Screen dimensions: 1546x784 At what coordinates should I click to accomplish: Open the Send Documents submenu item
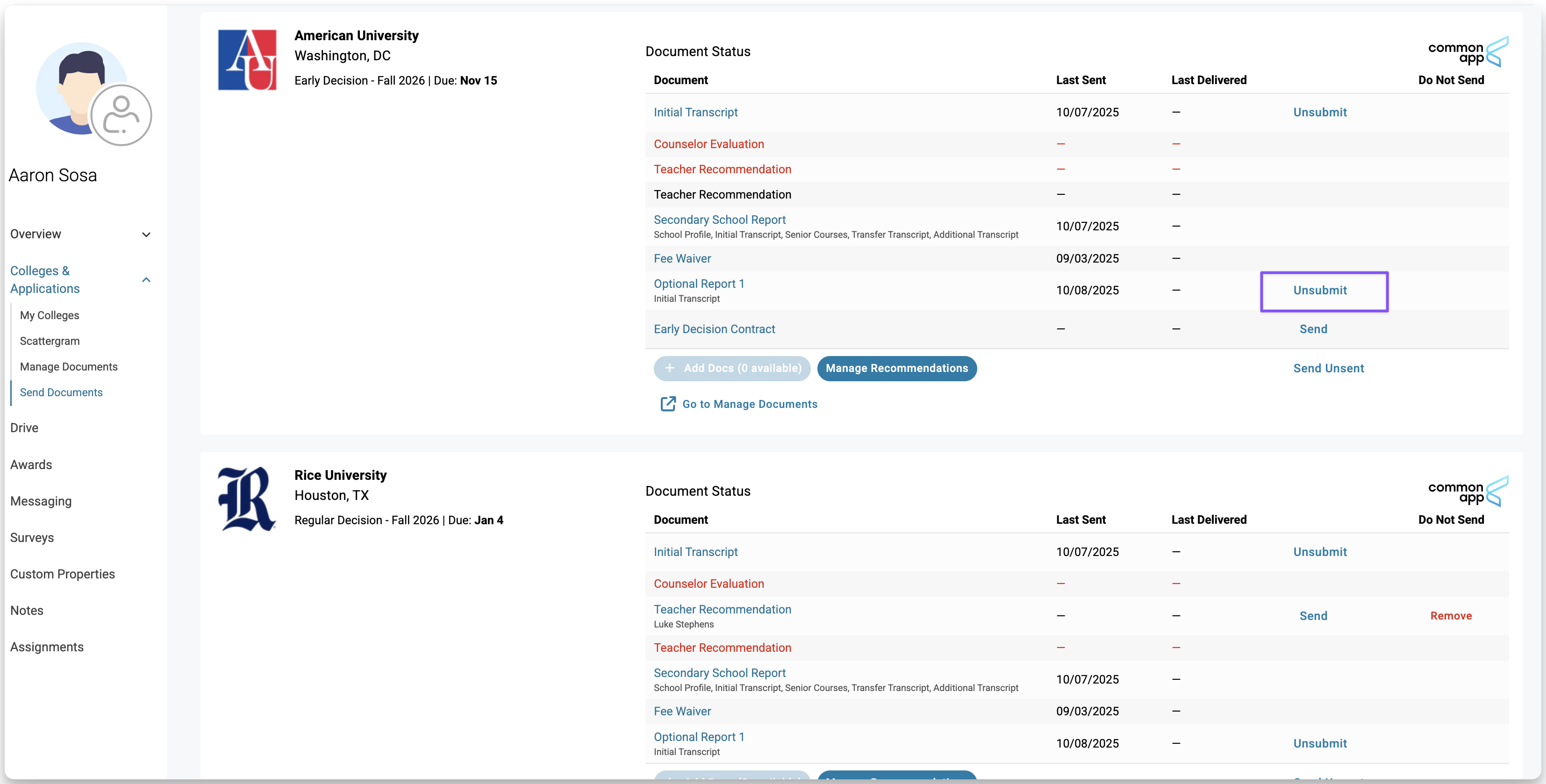tap(61, 392)
